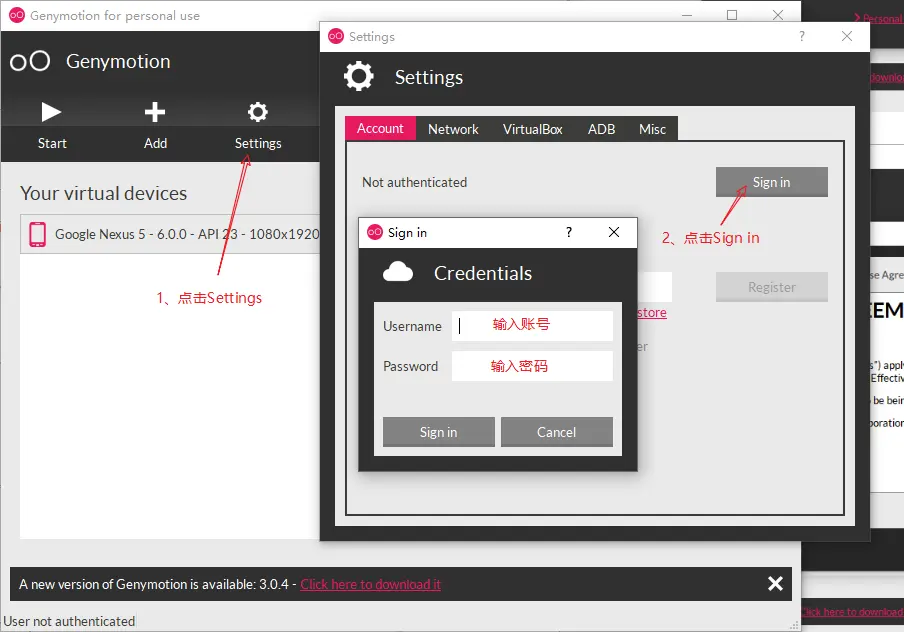Open the Misc tab

(x=652, y=129)
